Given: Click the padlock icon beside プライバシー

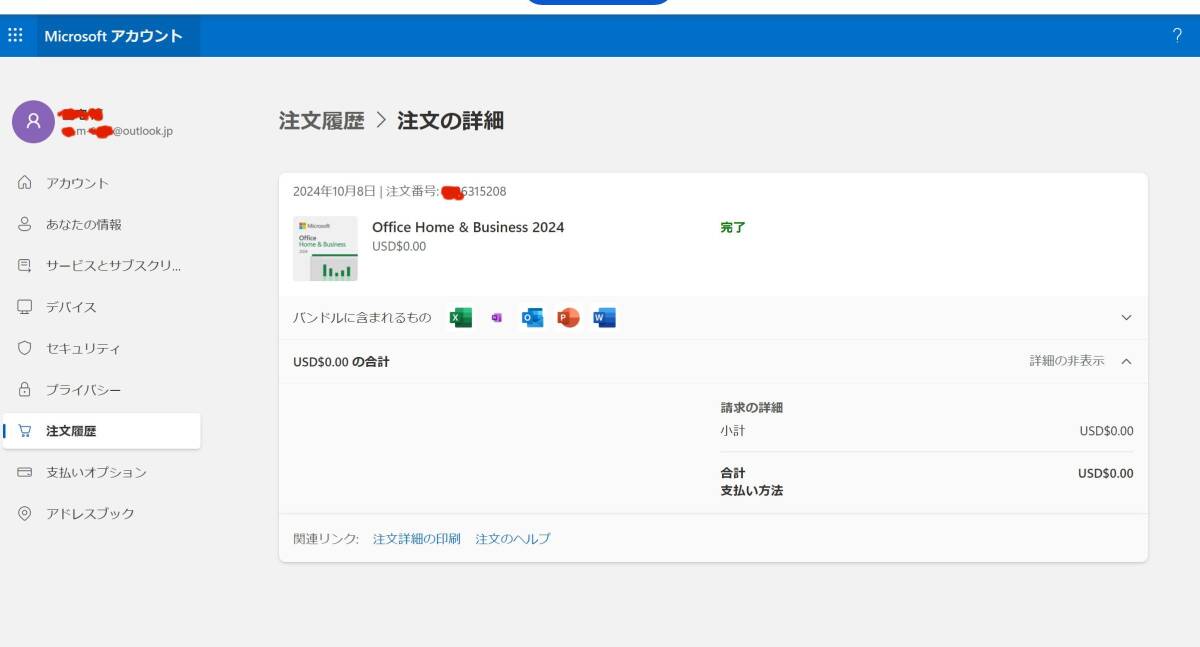Looking at the screenshot, I should coord(25,389).
